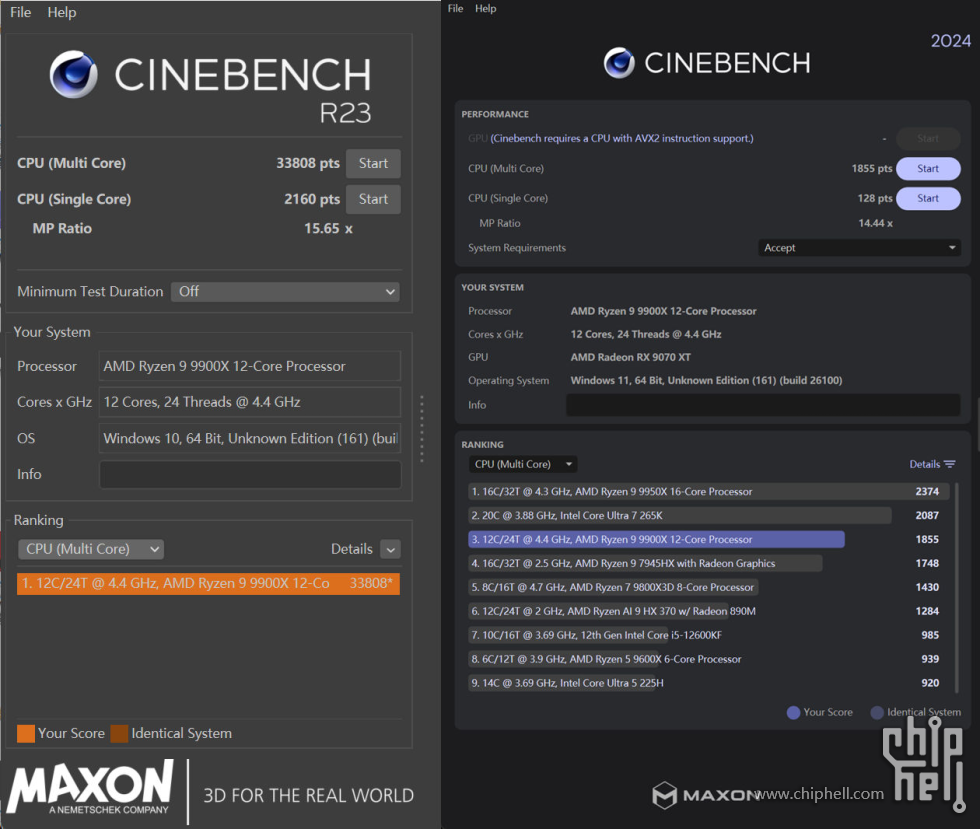Click the ranking list scrollbar in Cinebench 2024

coord(956,588)
